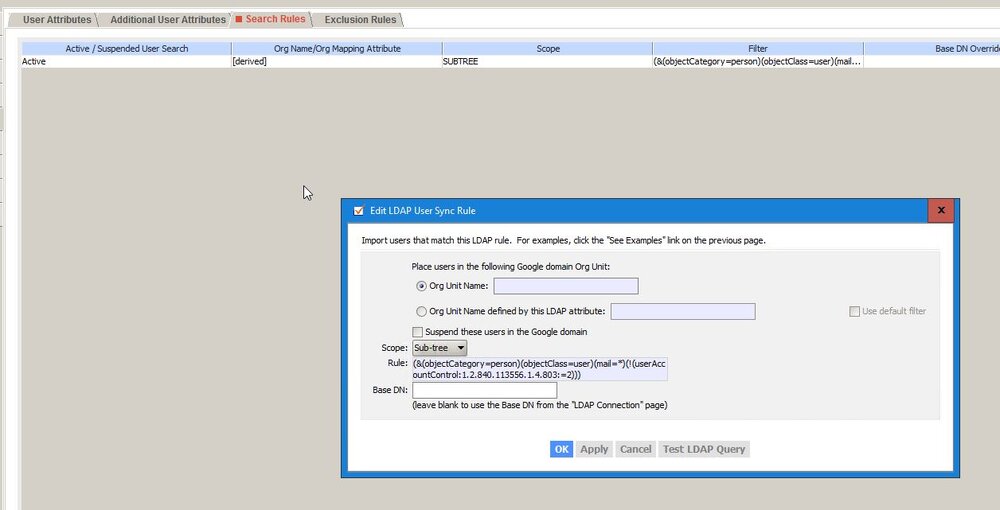Focus the Base DN input field
The width and height of the screenshot is (1000, 510).
click(485, 390)
